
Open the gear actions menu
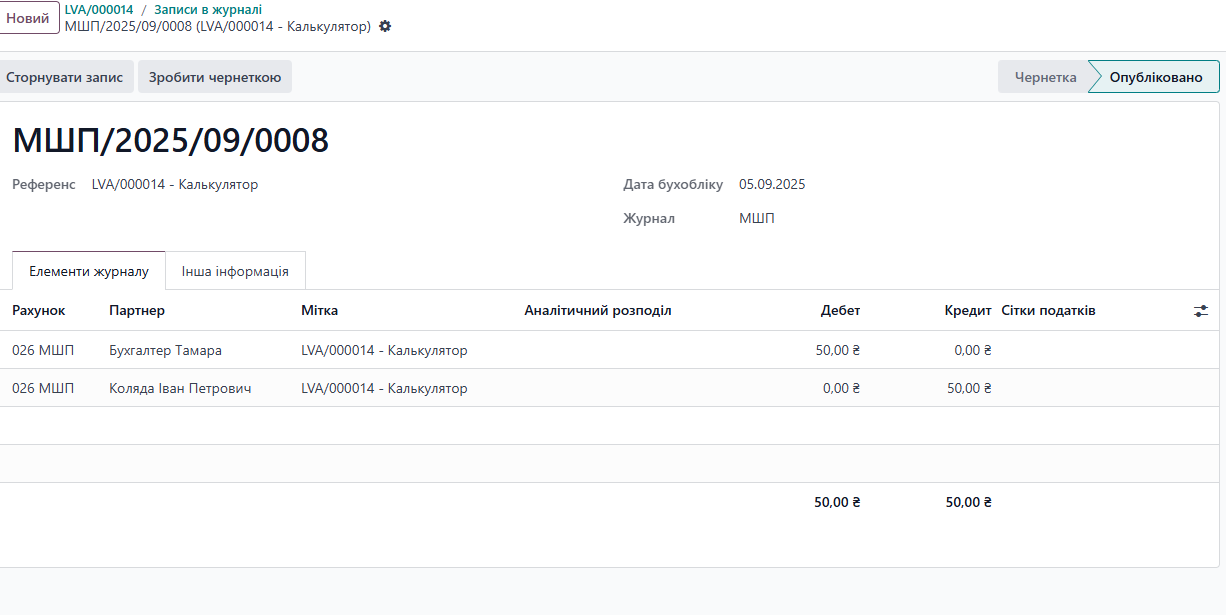[x=385, y=27]
